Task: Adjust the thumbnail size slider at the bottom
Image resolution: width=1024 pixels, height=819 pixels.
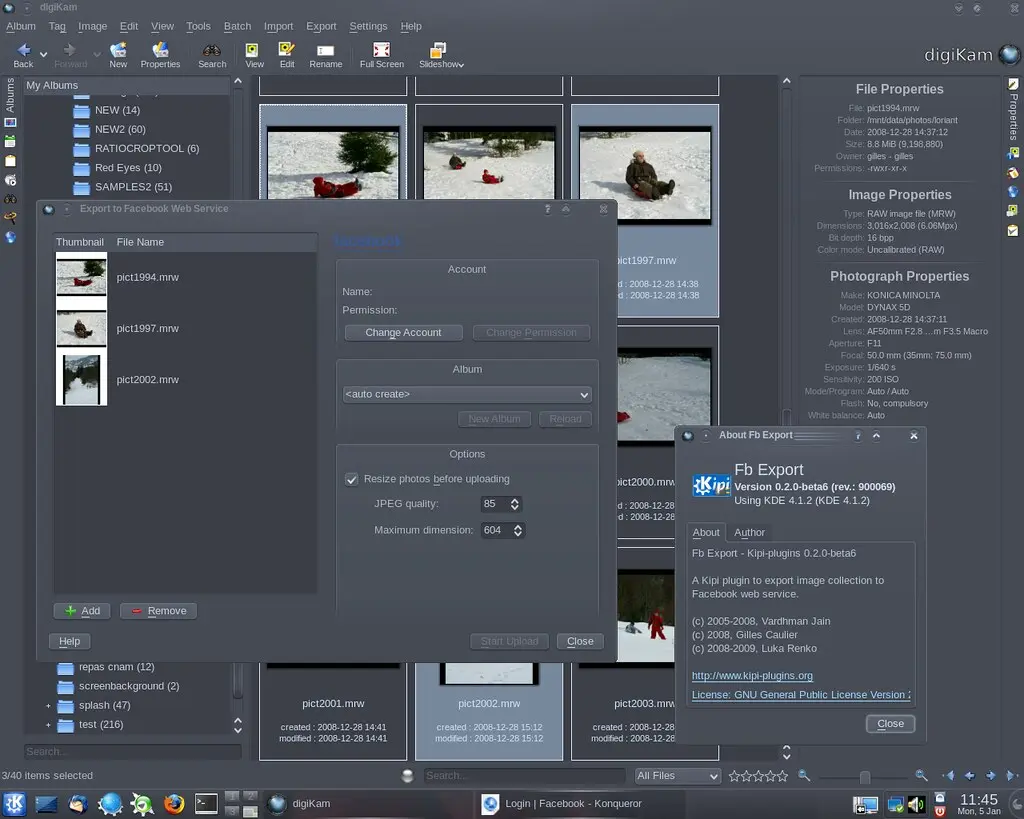Action: pyautogui.click(x=863, y=775)
